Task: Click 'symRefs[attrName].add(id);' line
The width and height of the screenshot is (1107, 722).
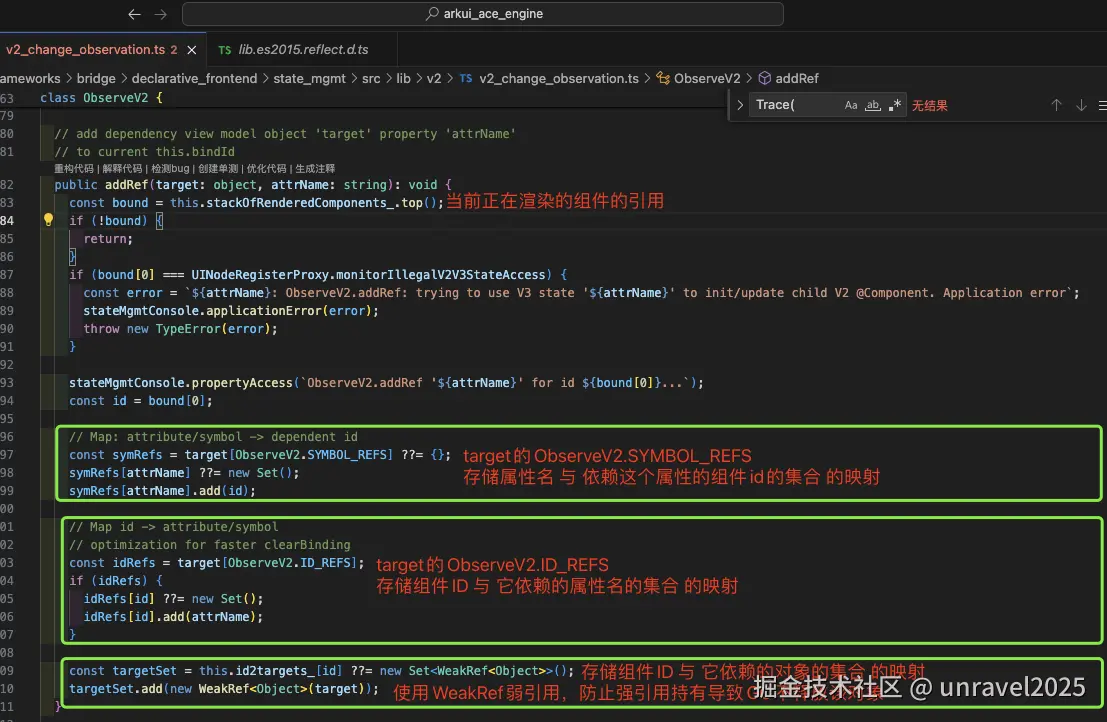Action: [162, 491]
